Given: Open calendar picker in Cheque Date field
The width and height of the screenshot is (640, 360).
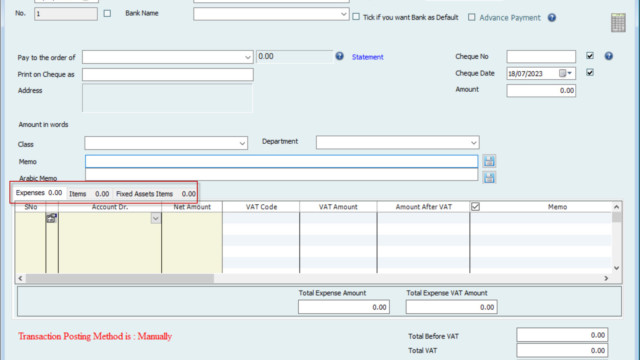Looking at the screenshot, I should [562, 73].
